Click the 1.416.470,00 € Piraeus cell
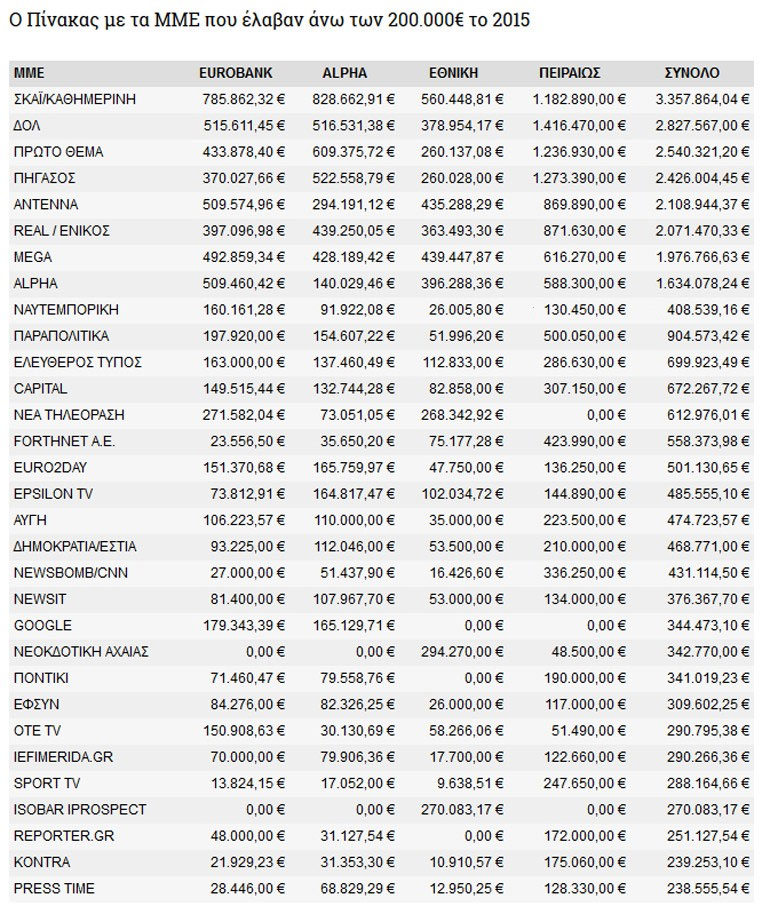 point(579,126)
